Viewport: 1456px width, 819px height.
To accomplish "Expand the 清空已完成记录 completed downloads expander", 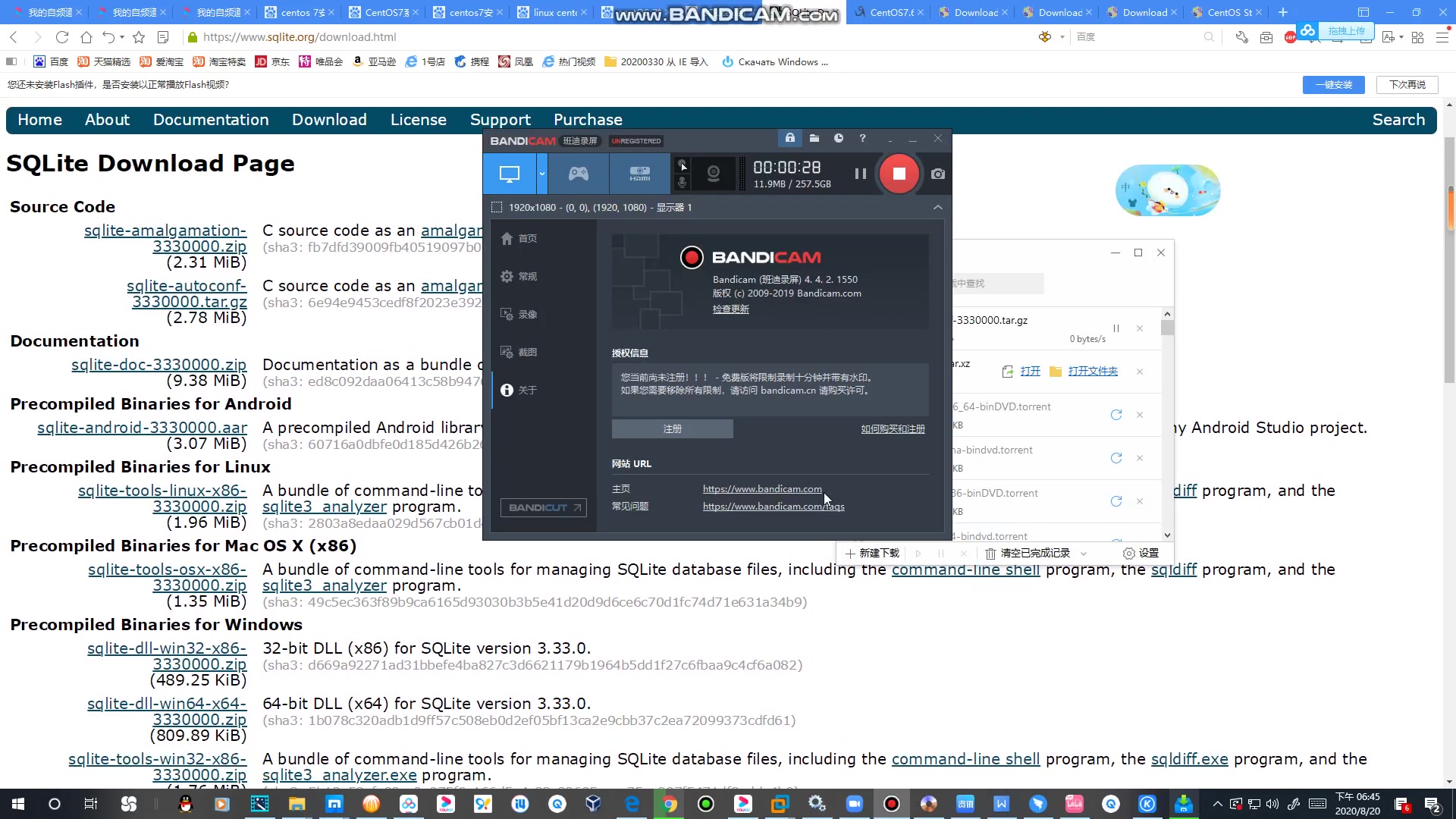I will pos(1085,553).
